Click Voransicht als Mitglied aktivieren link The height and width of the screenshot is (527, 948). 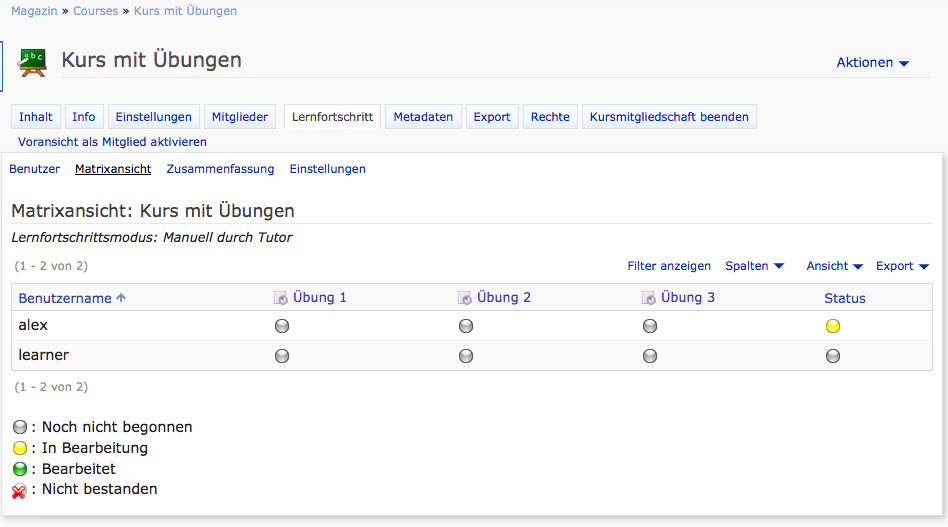[112, 142]
